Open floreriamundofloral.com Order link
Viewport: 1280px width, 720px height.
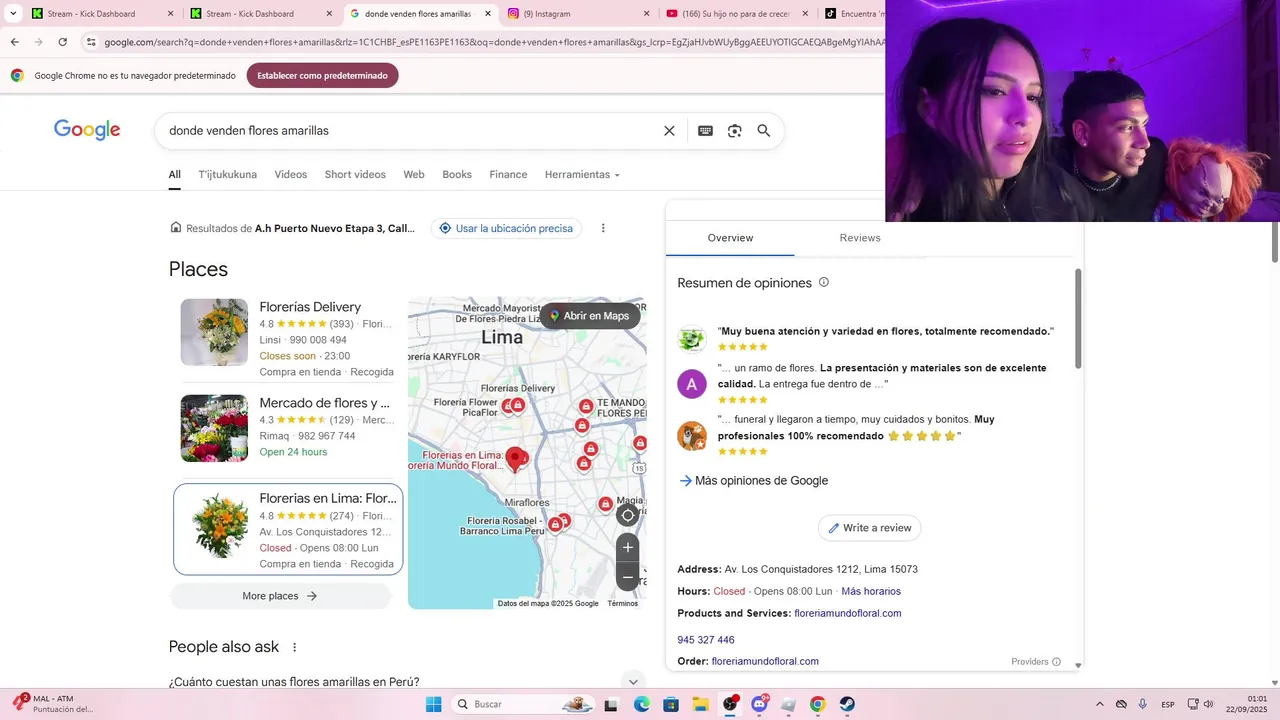click(765, 661)
